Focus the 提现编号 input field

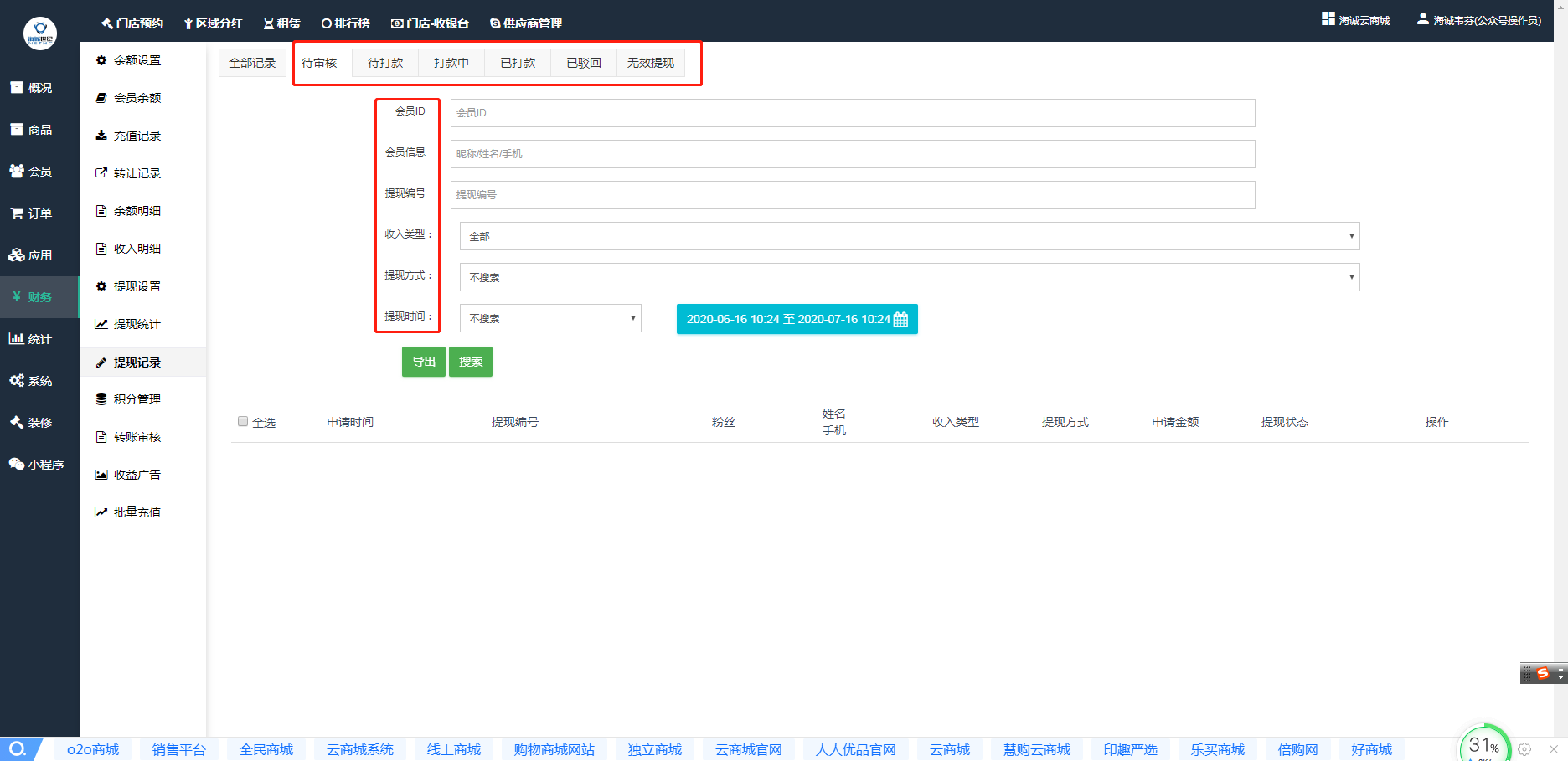coord(853,195)
